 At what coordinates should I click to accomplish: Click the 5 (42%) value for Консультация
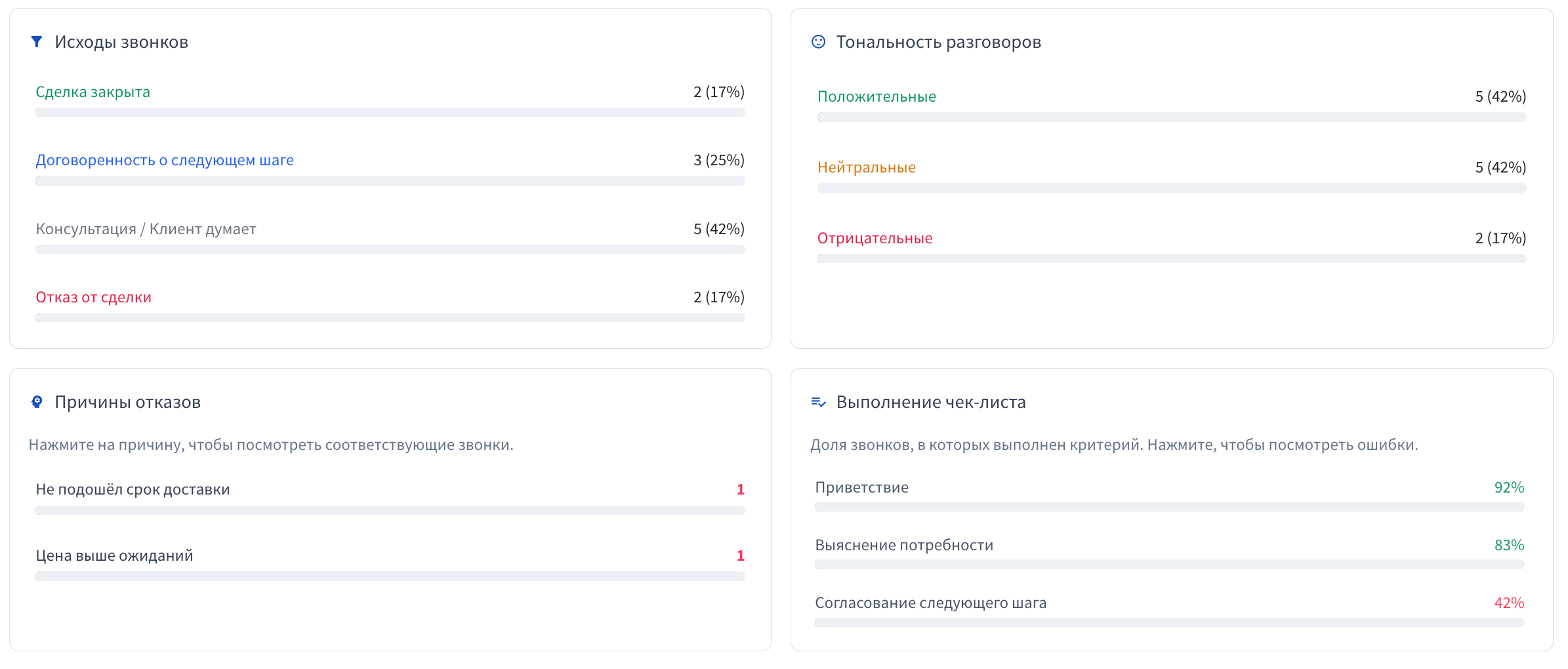[719, 229]
